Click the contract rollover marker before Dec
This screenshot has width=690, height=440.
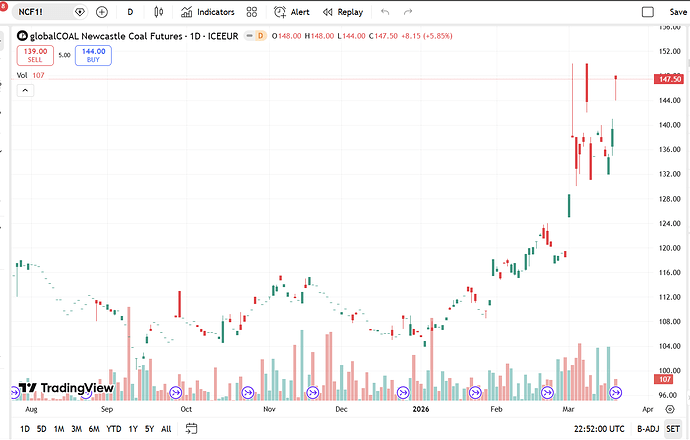click(312, 392)
